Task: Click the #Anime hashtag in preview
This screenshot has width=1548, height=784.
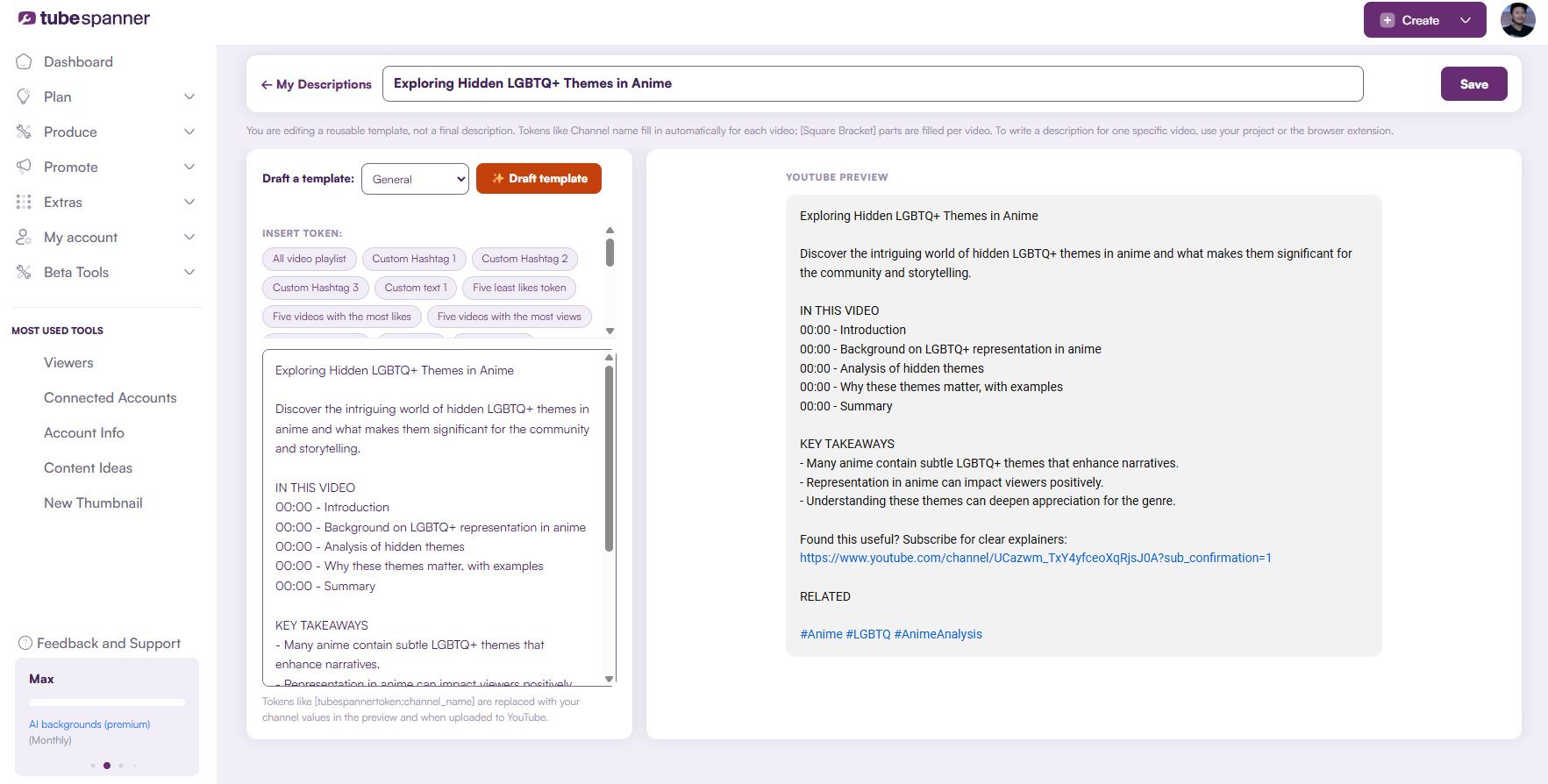Action: (x=821, y=634)
